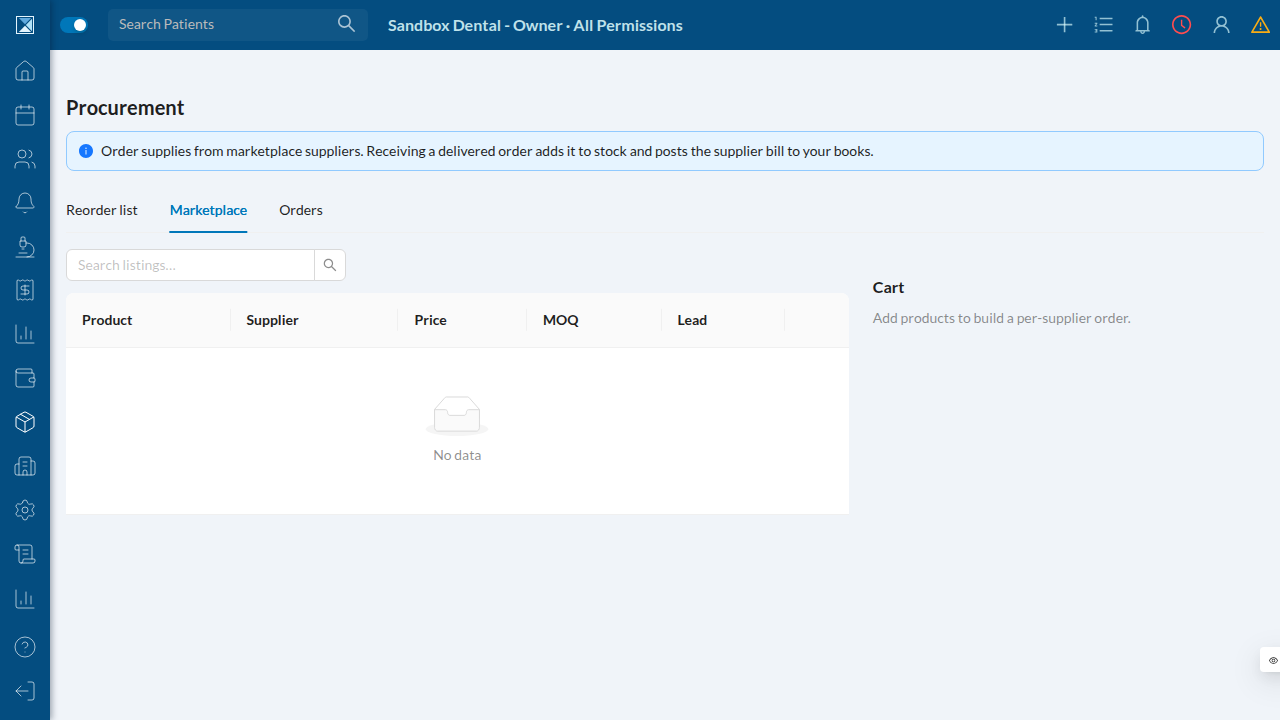
Task: Click the plus icon in top bar
Action: click(x=1065, y=25)
